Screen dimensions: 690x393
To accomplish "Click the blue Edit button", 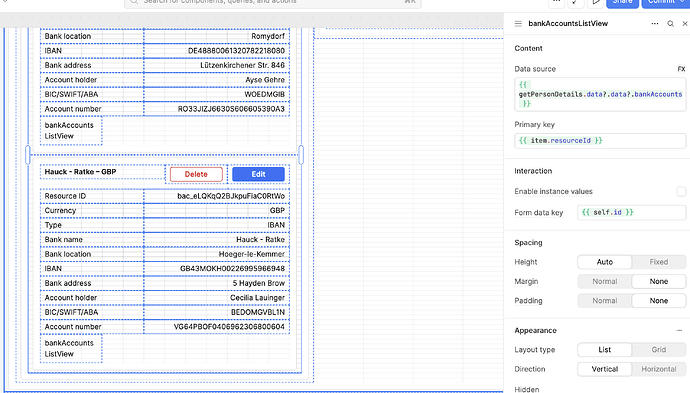I will 258,174.
